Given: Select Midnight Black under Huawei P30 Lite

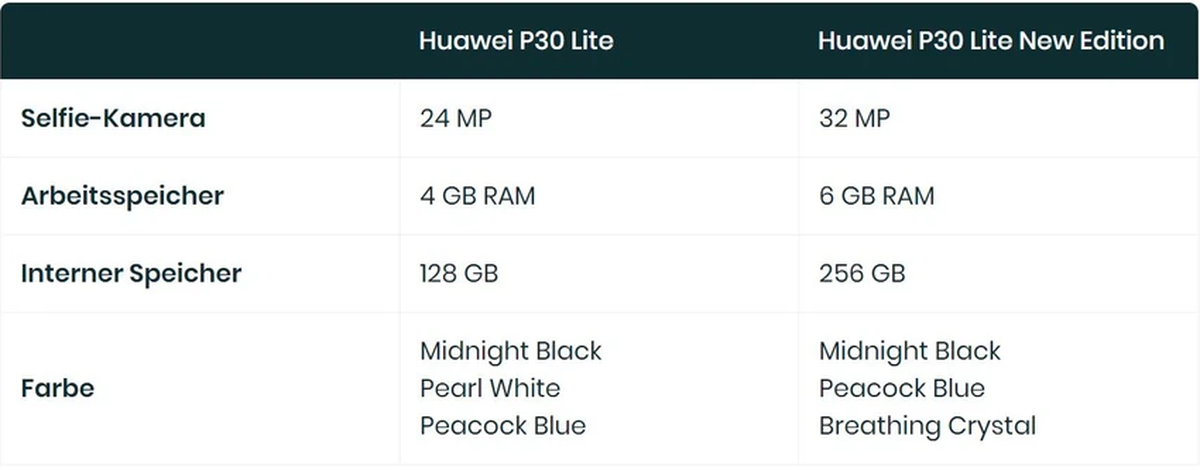Looking at the screenshot, I should 511,351.
